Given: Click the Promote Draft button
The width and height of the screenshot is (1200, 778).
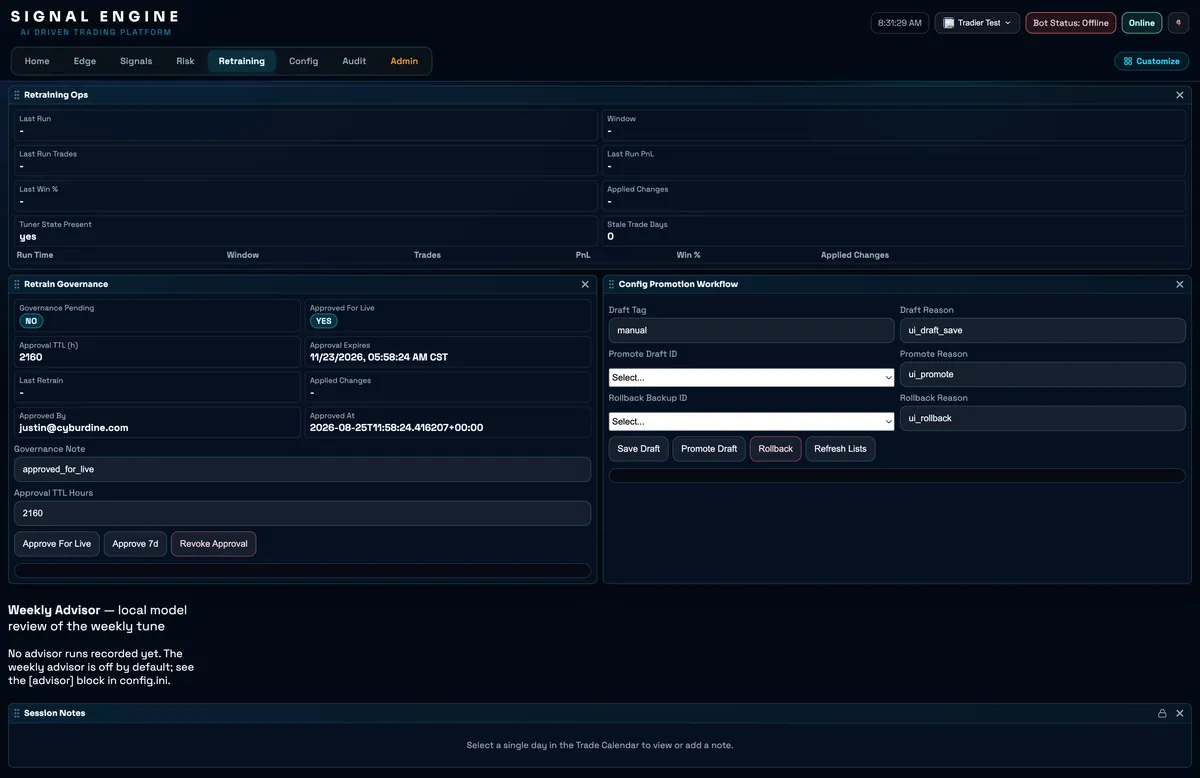Looking at the screenshot, I should (709, 449).
